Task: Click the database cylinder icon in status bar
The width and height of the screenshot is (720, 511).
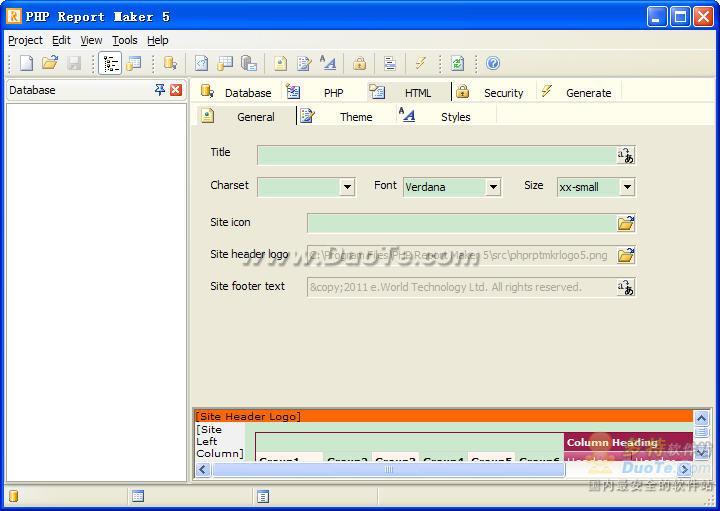Action: click(14, 496)
